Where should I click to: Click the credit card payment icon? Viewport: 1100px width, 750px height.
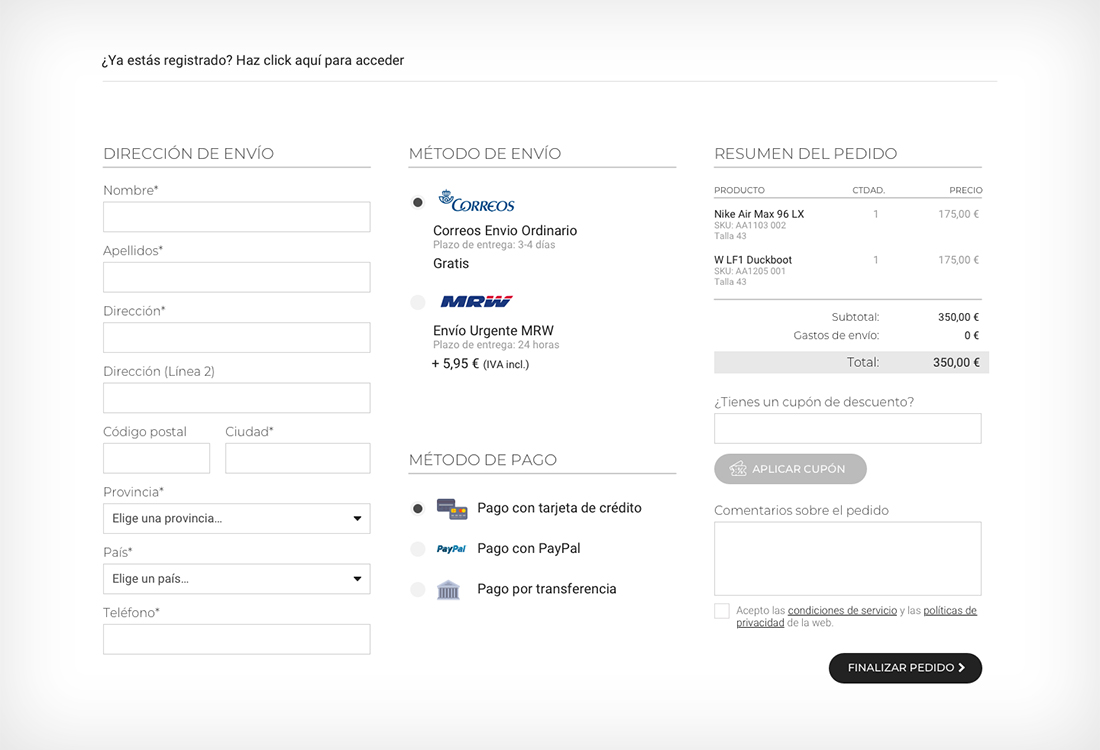452,509
